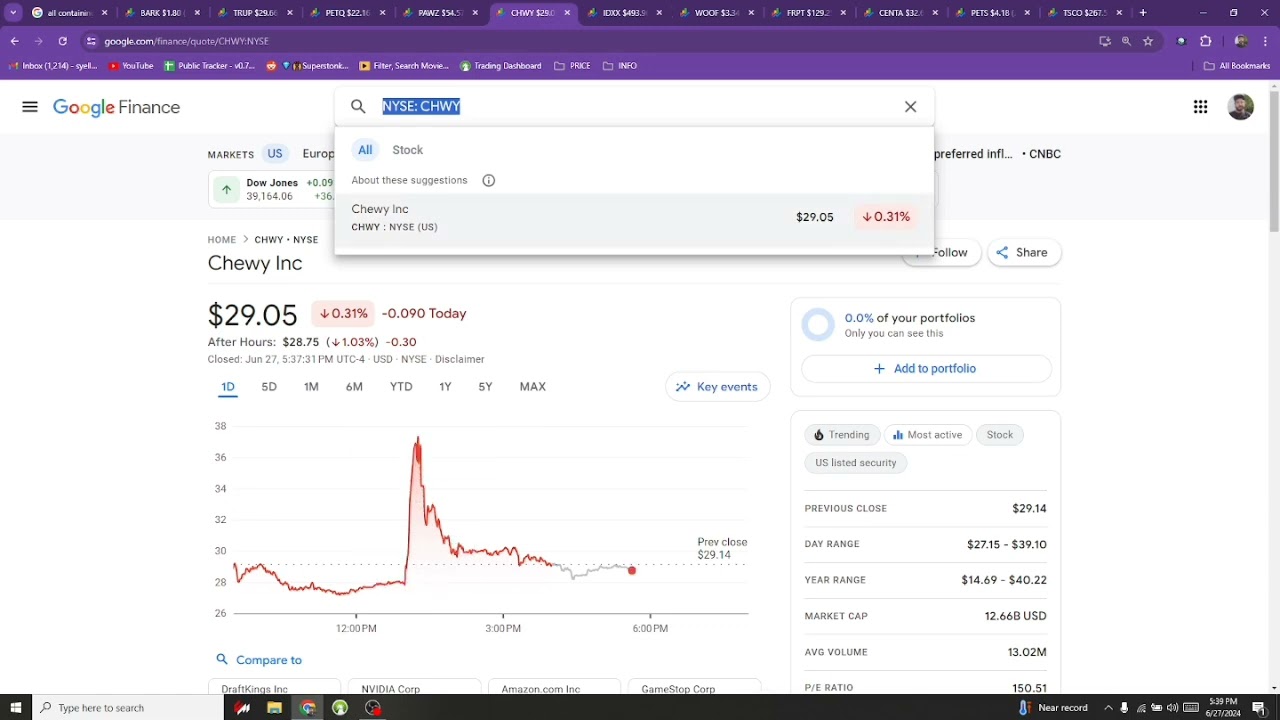The height and width of the screenshot is (720, 1280).
Task: Open the INFO bookmarks folder
Action: [620, 66]
